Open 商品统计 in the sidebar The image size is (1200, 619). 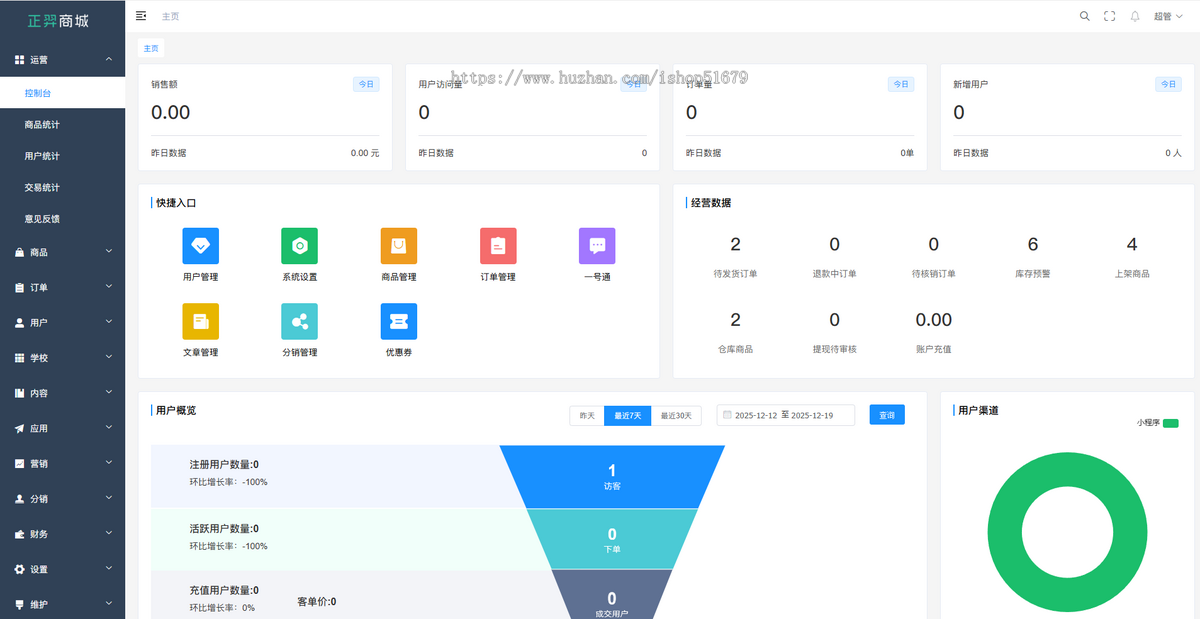[62, 125]
